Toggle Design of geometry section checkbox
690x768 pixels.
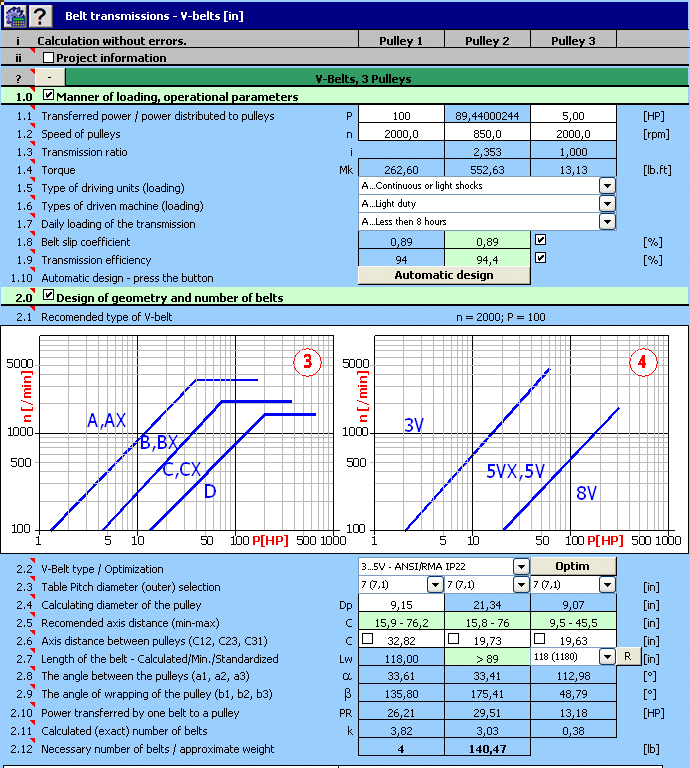coord(48,295)
